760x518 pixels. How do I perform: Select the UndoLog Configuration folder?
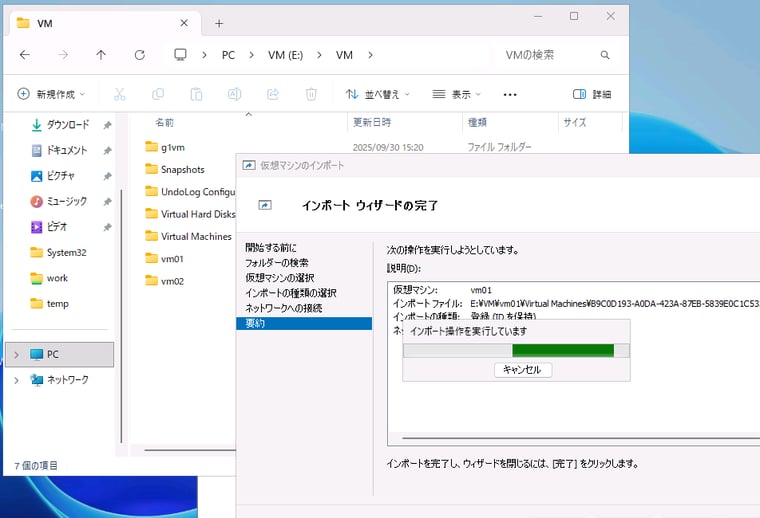click(190, 191)
